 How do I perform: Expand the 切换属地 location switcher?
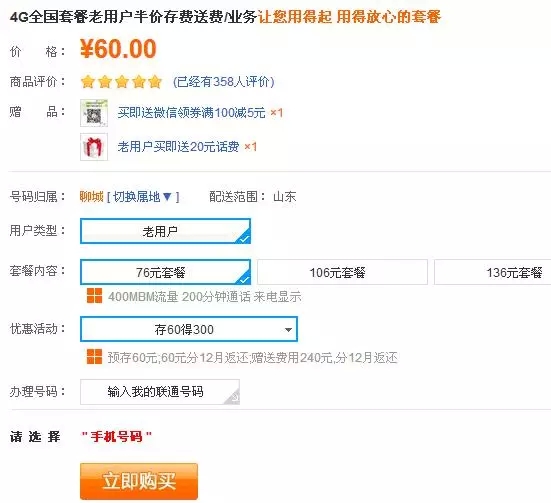pos(143,196)
